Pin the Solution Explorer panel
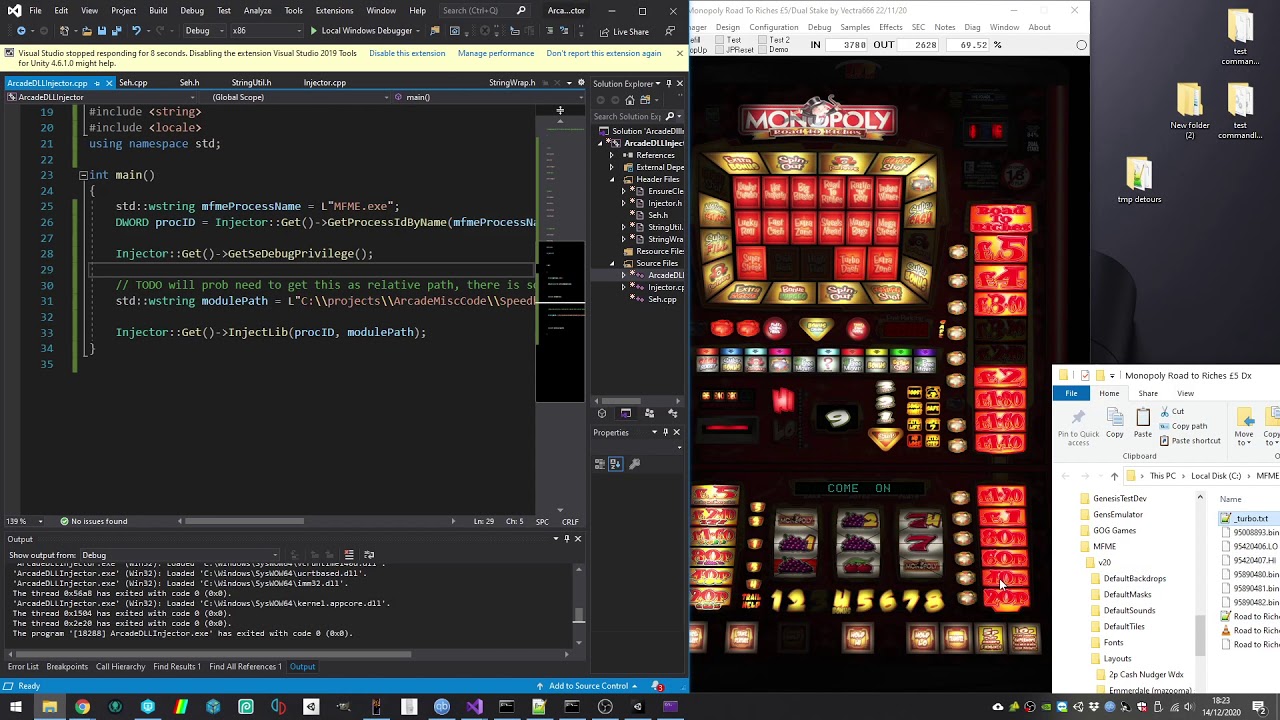 pyautogui.click(x=668, y=83)
